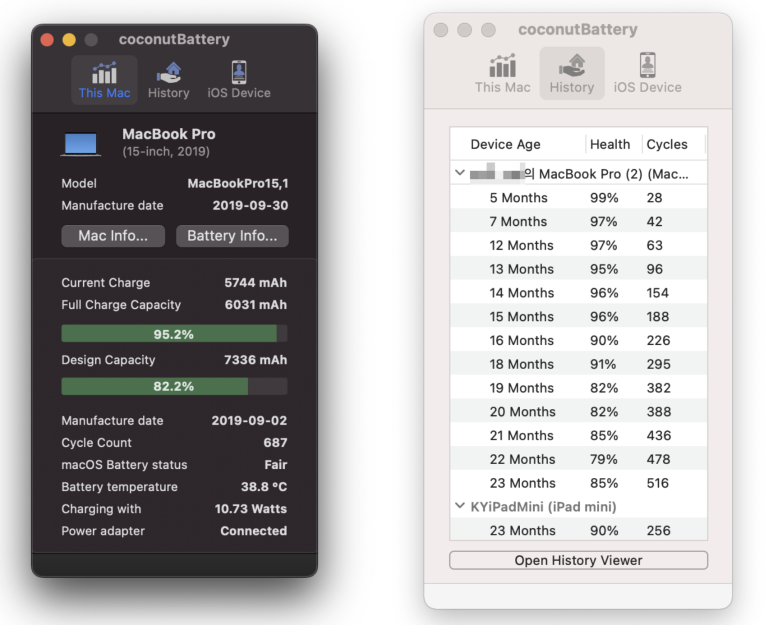
Task: Click the Battery temperature 38.8 °C value
Action: click(x=264, y=486)
